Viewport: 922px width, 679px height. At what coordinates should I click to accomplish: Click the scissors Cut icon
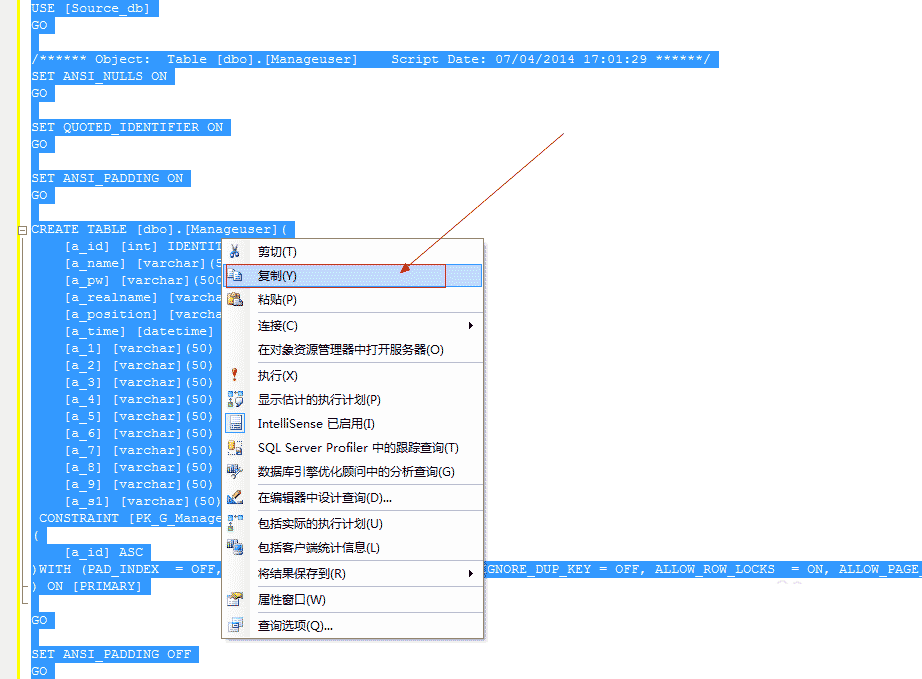point(235,252)
